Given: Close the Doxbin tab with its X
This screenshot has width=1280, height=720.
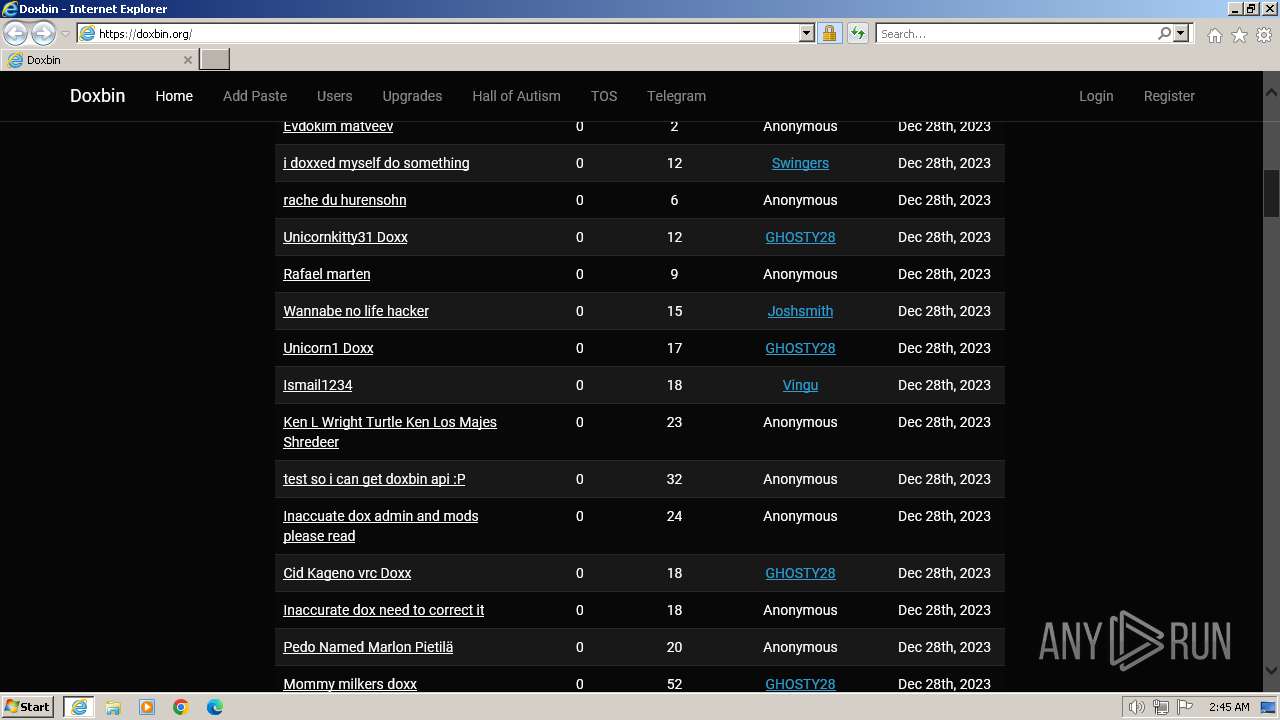Looking at the screenshot, I should [x=187, y=60].
